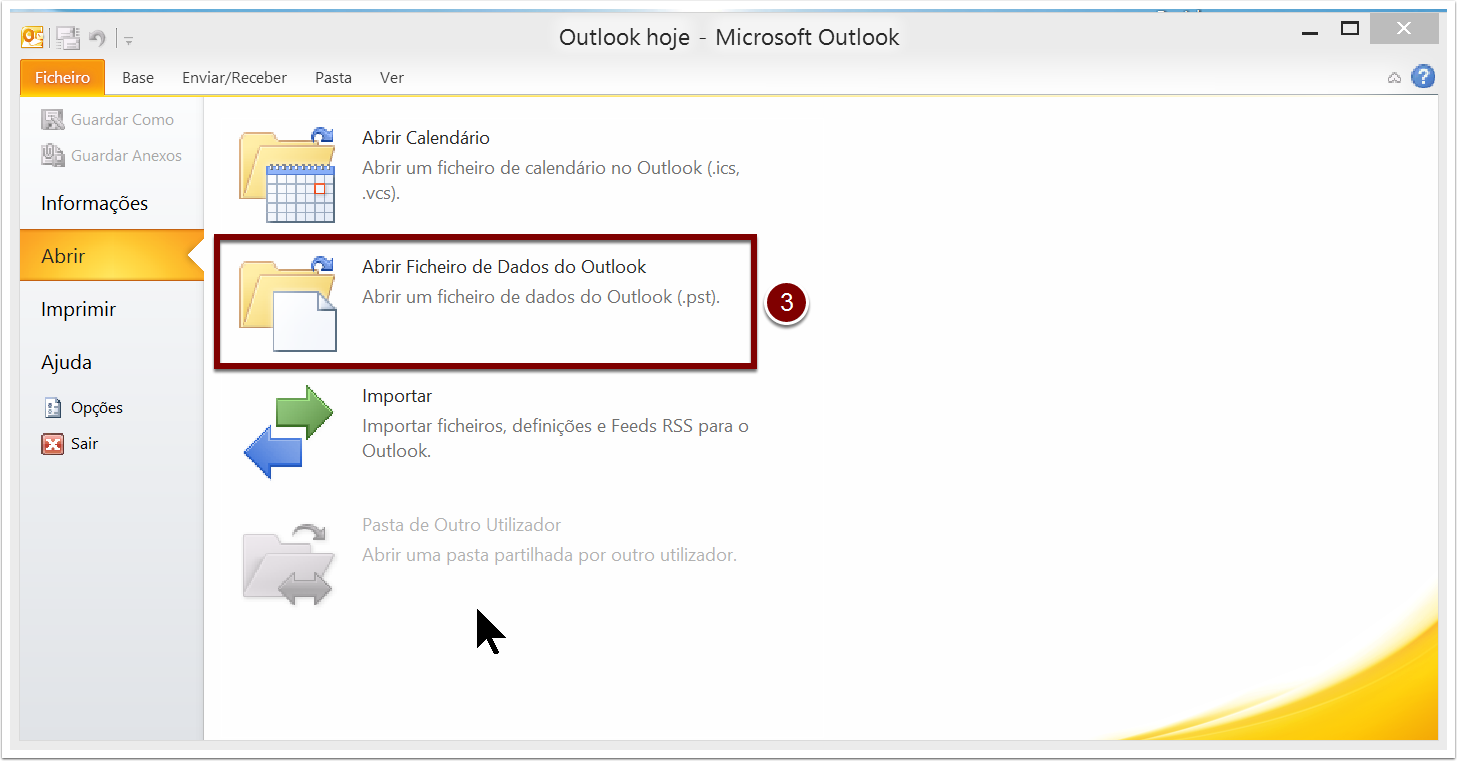The image size is (1457, 761).
Task: Open the Enviar/Receber tab
Action: [234, 77]
